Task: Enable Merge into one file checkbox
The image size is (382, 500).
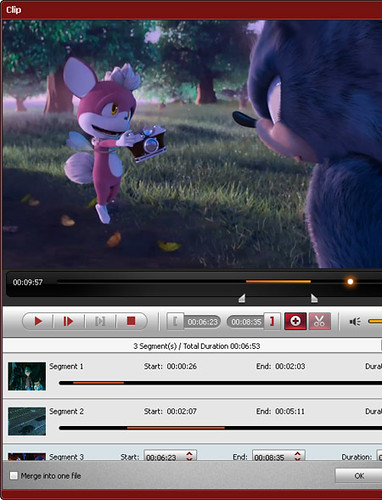Action: [14, 476]
